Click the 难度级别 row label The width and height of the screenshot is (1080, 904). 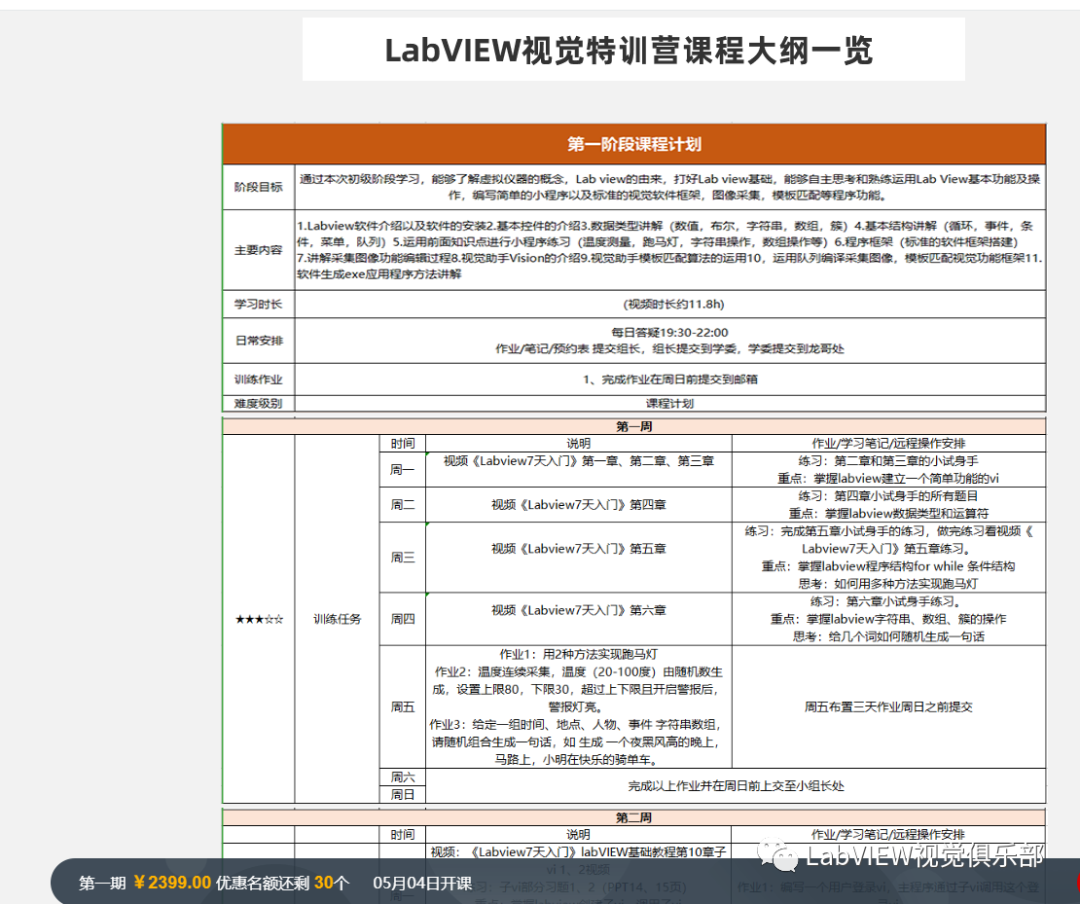point(258,403)
